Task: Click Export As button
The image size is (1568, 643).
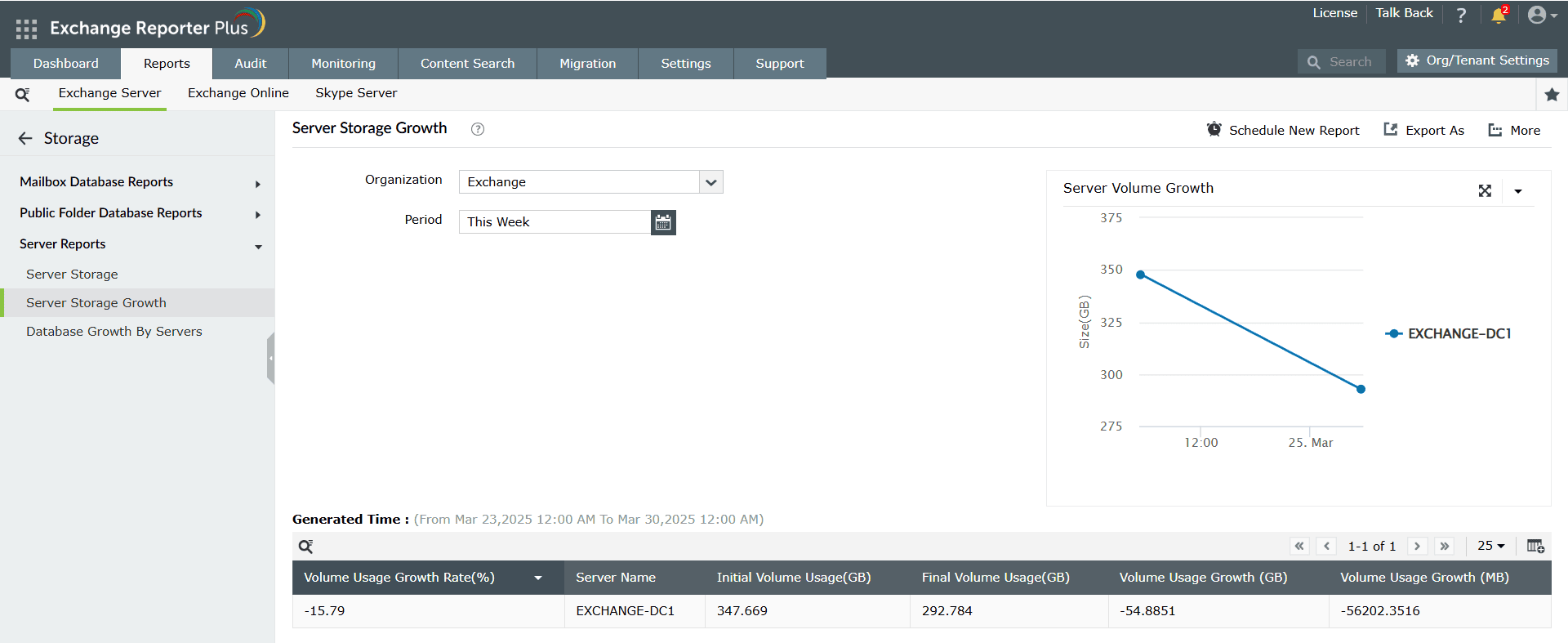Action: click(1424, 130)
